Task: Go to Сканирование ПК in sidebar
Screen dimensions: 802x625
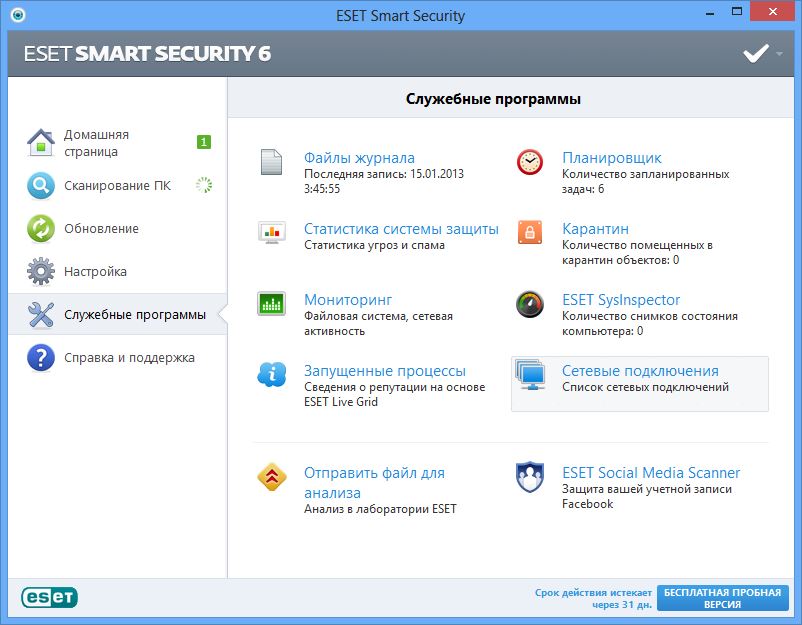Action: click(116, 186)
